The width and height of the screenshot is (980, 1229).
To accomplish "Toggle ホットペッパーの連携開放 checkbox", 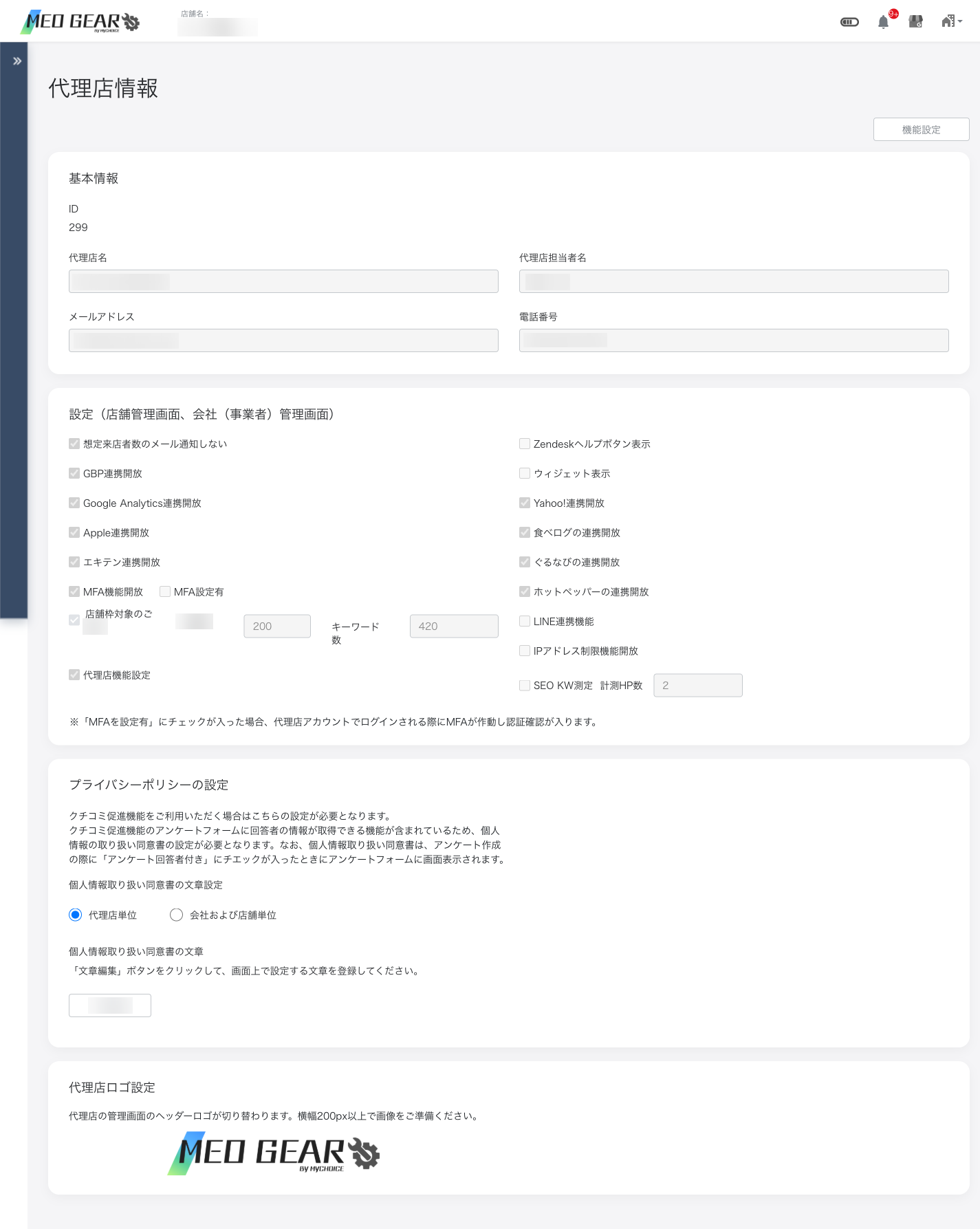I will coord(525,591).
